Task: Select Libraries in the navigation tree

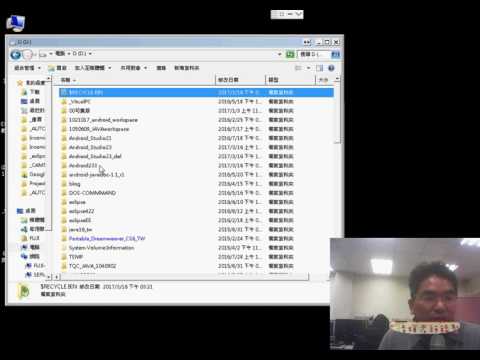Action: tap(37, 220)
